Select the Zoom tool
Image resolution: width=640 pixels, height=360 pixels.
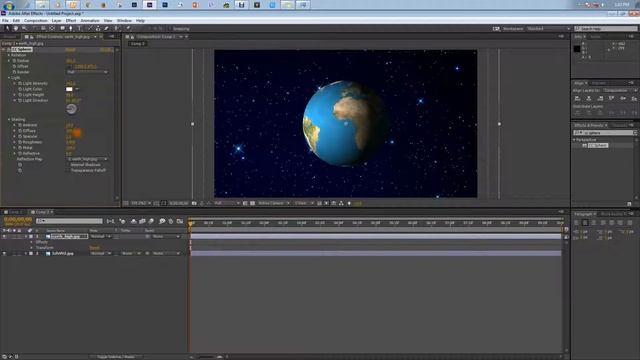pos(24,28)
